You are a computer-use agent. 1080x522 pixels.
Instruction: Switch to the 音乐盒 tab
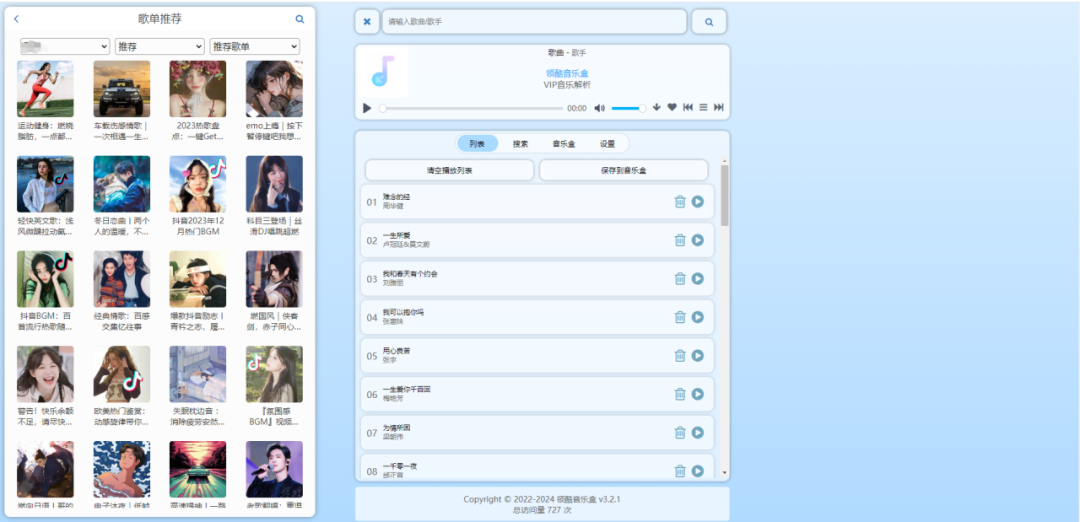click(564, 144)
